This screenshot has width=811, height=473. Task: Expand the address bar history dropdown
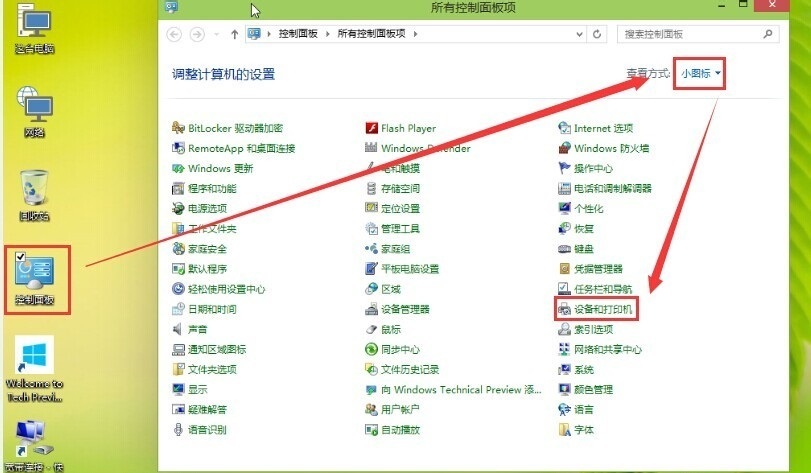point(579,34)
